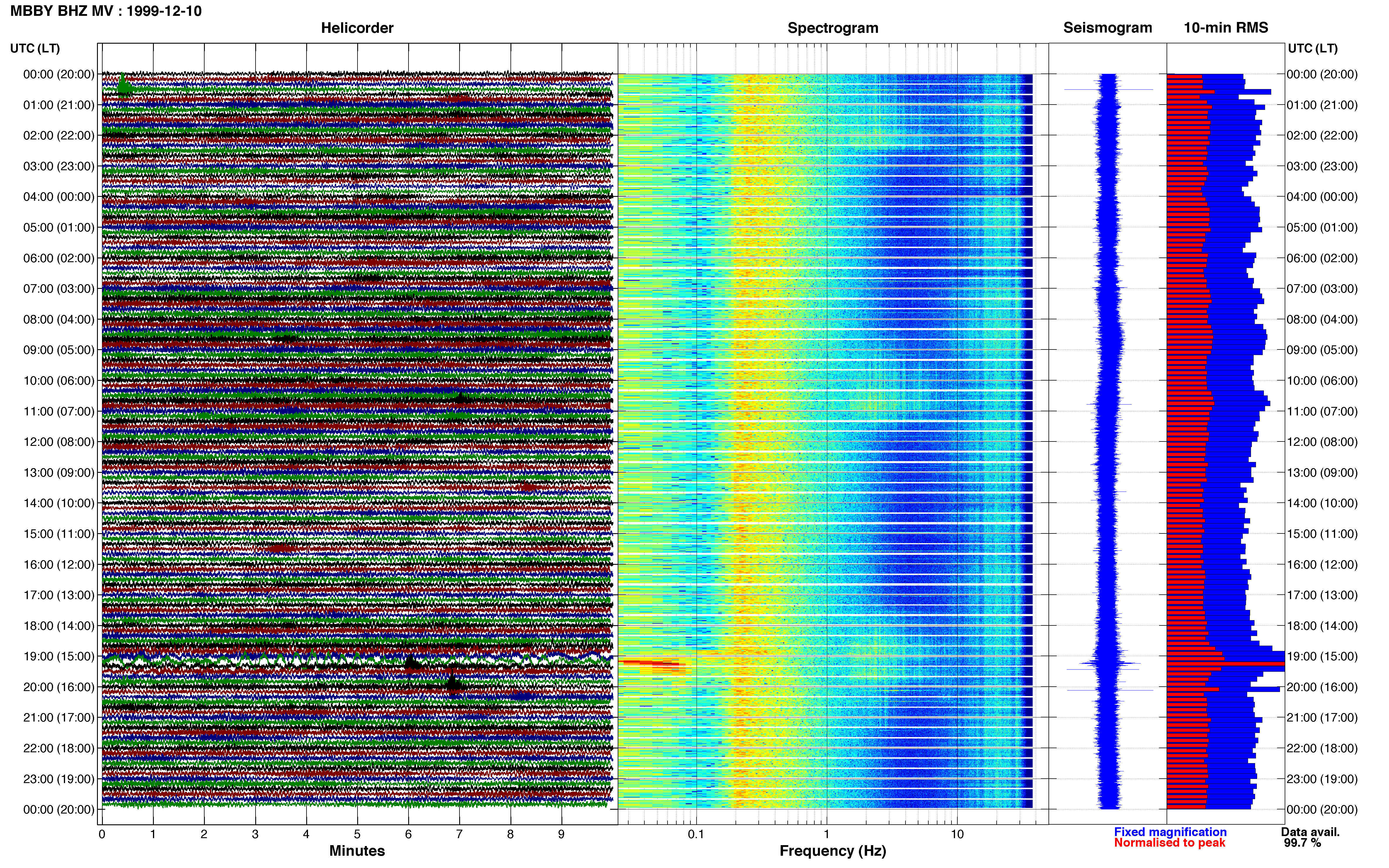Click the '10' frequency tick label
This screenshot has width=1389, height=868.
957,834
